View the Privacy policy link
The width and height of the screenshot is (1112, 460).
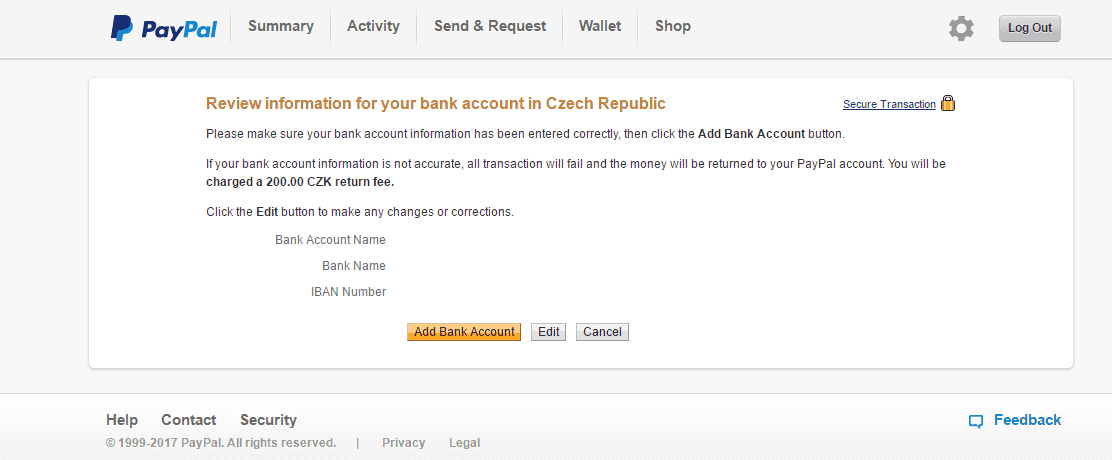click(404, 443)
